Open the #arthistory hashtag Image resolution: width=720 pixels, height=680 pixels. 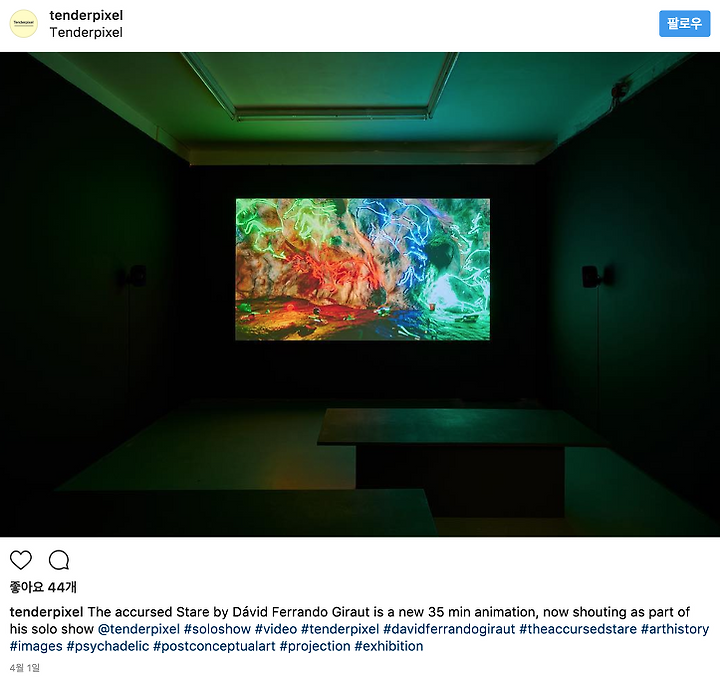pos(675,629)
